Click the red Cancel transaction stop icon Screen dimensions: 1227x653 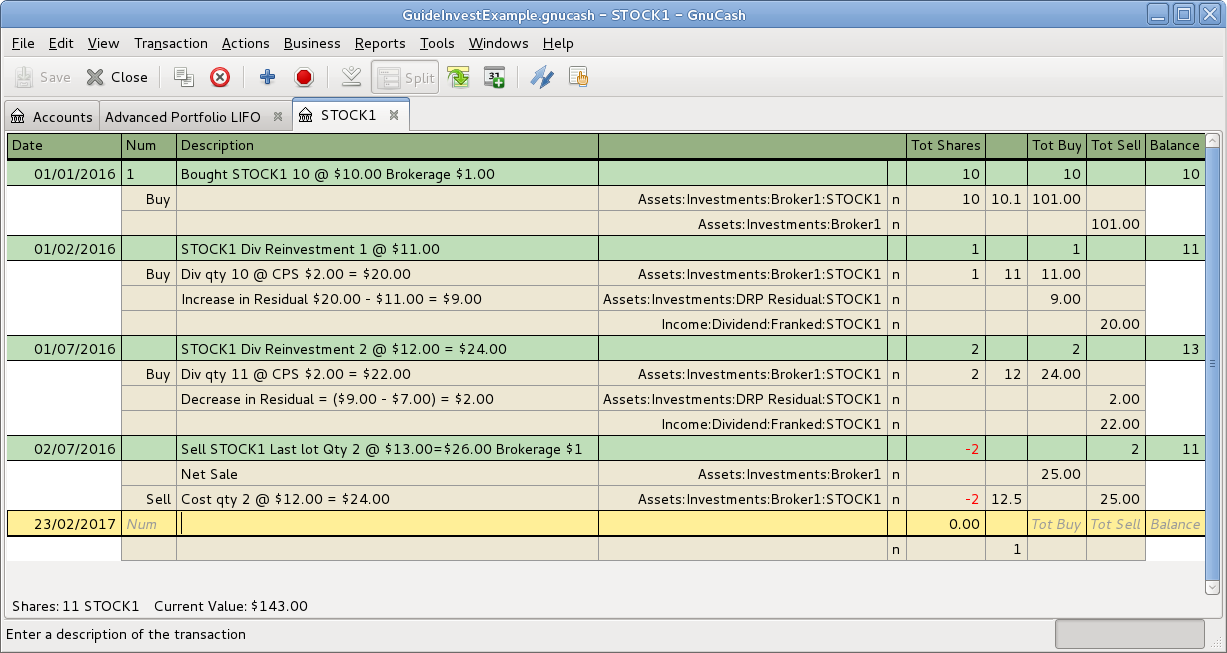point(305,77)
